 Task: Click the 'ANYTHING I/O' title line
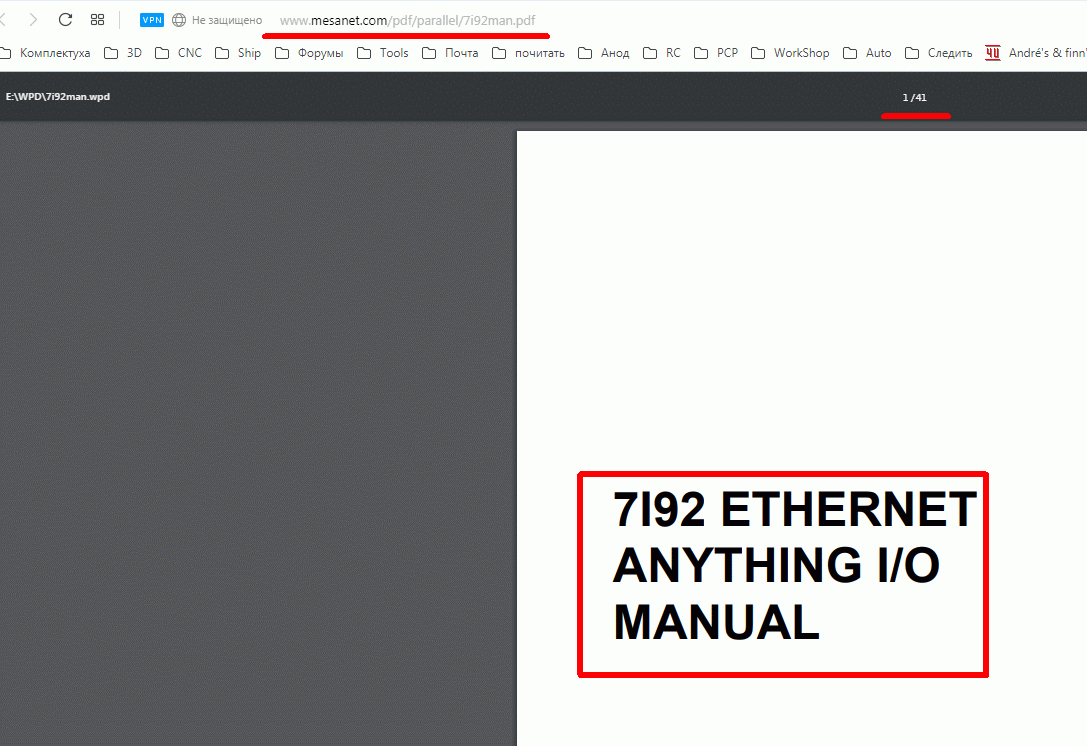click(776, 565)
